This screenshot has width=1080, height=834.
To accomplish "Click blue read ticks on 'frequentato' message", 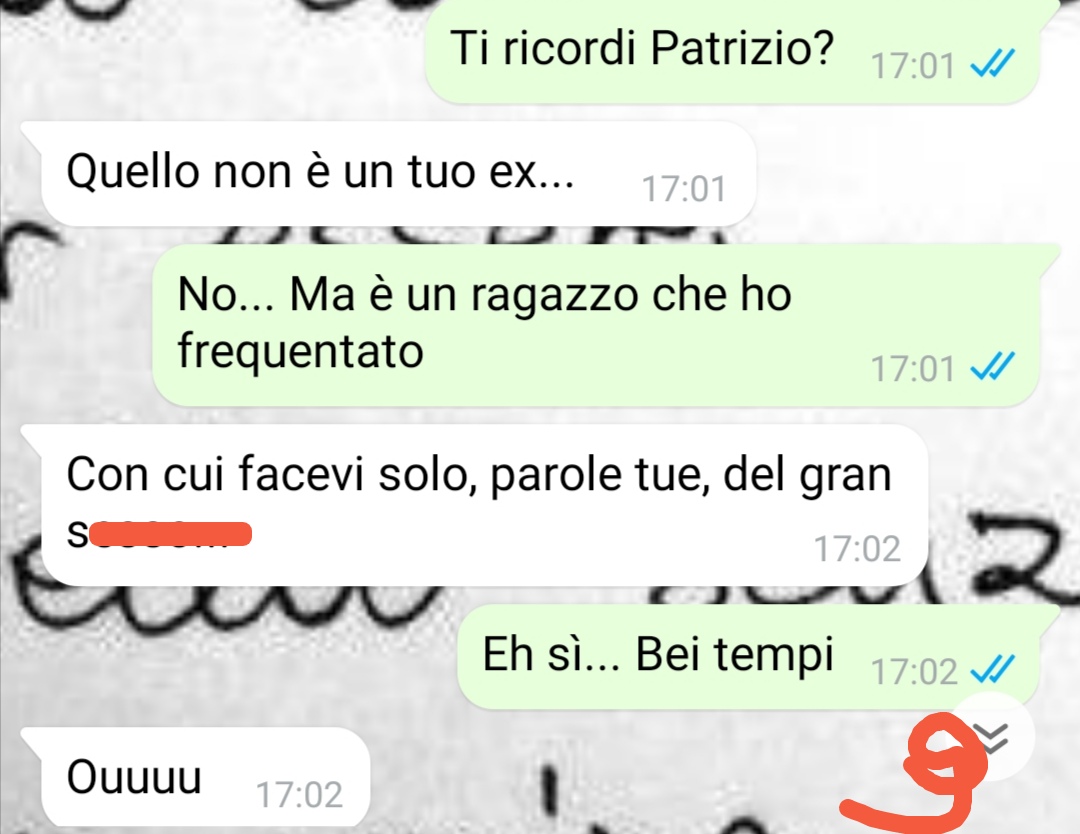I will point(992,367).
